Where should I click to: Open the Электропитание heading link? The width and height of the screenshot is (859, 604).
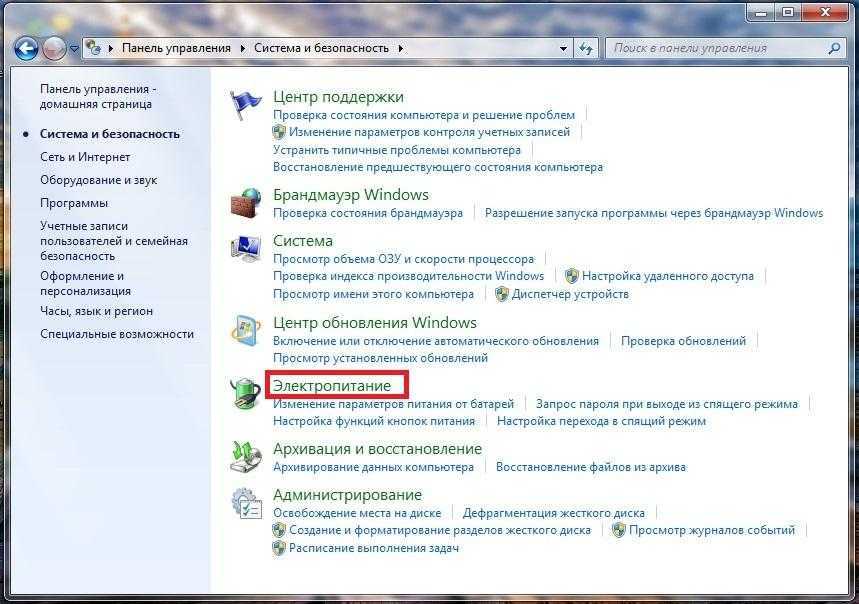[332, 386]
